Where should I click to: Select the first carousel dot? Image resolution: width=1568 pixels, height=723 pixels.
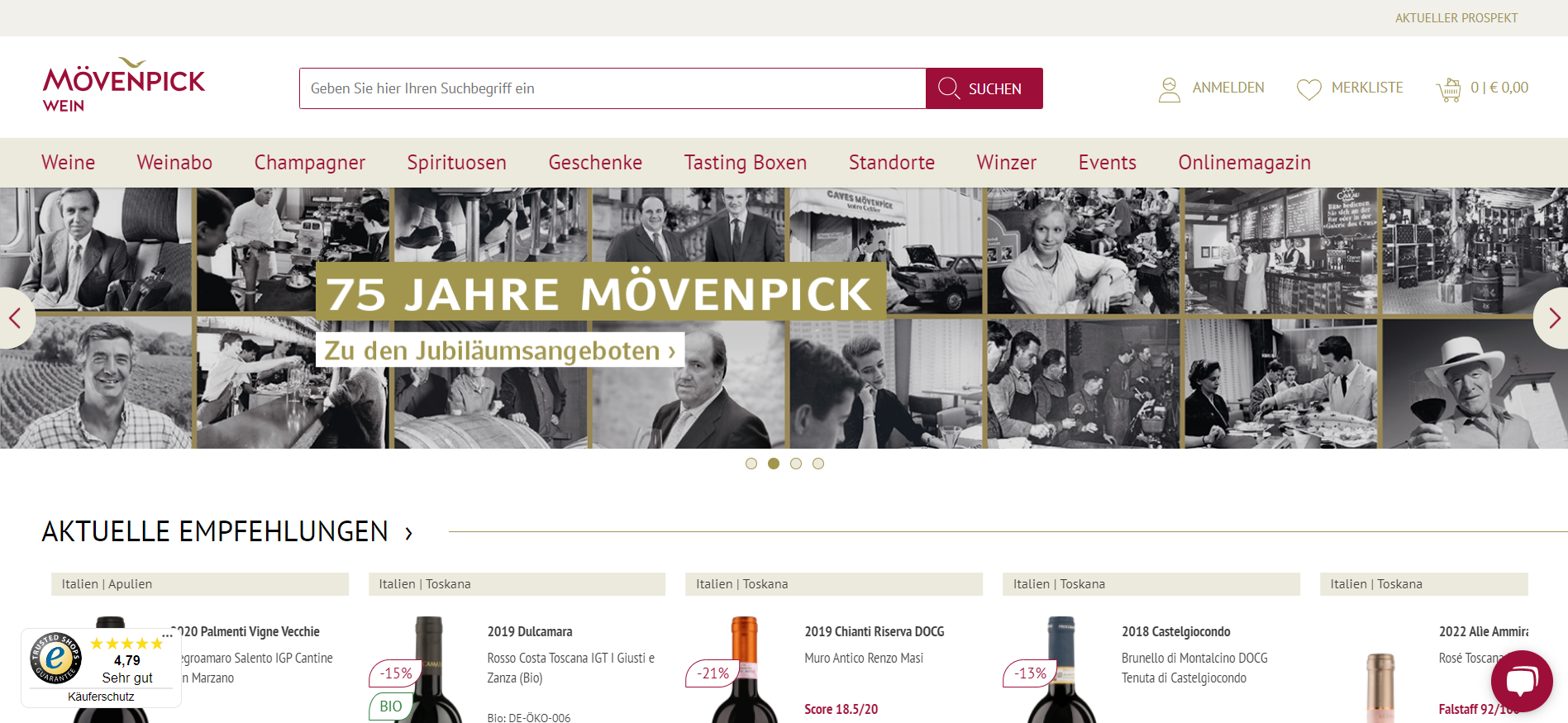pos(751,464)
